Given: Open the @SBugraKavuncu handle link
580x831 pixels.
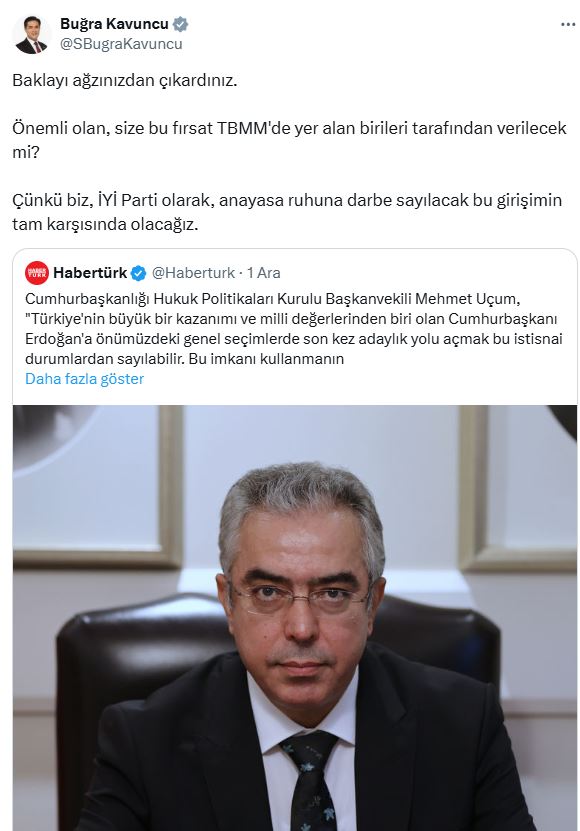Looking at the screenshot, I should [x=121, y=44].
